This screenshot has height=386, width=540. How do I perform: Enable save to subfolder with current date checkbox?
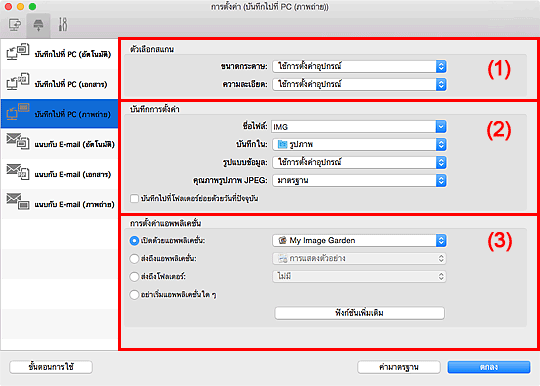(134, 199)
